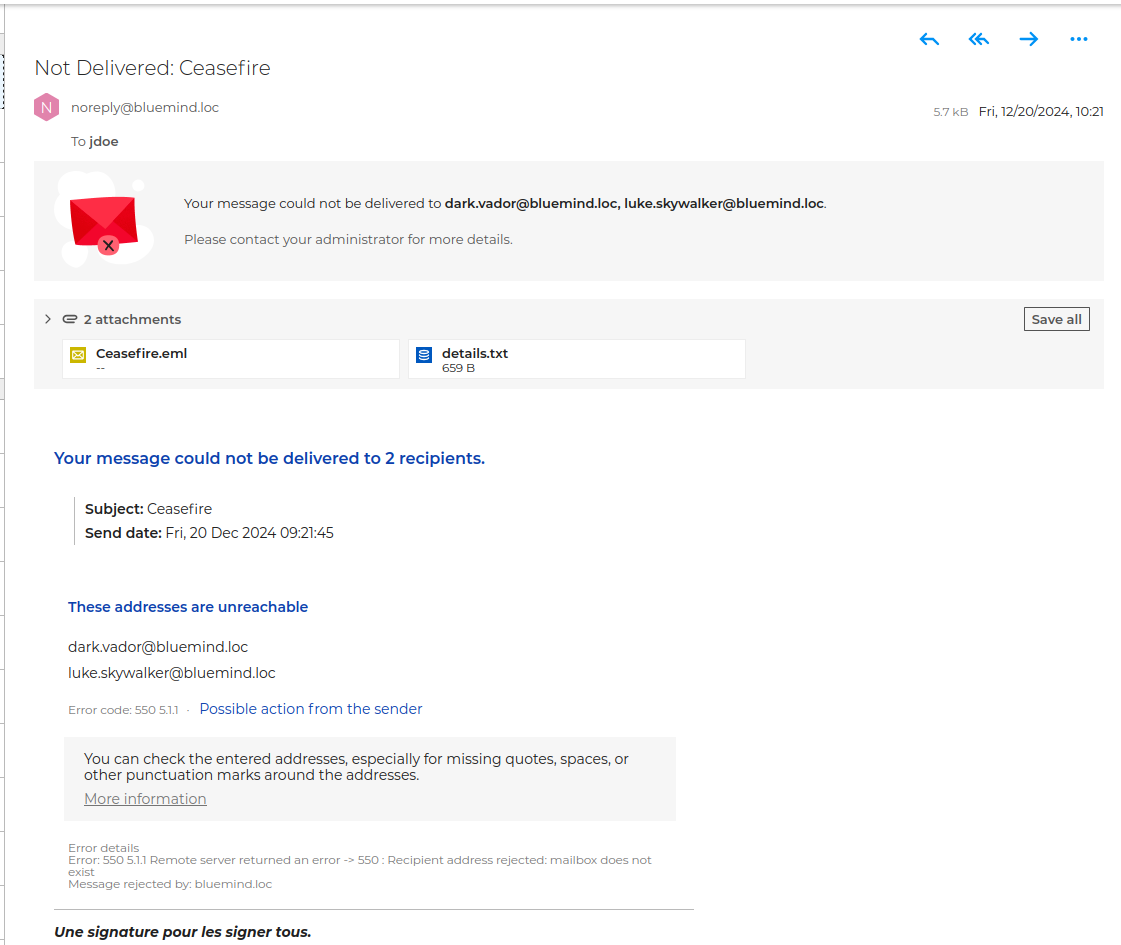Click the details.txt file icon

424,355
